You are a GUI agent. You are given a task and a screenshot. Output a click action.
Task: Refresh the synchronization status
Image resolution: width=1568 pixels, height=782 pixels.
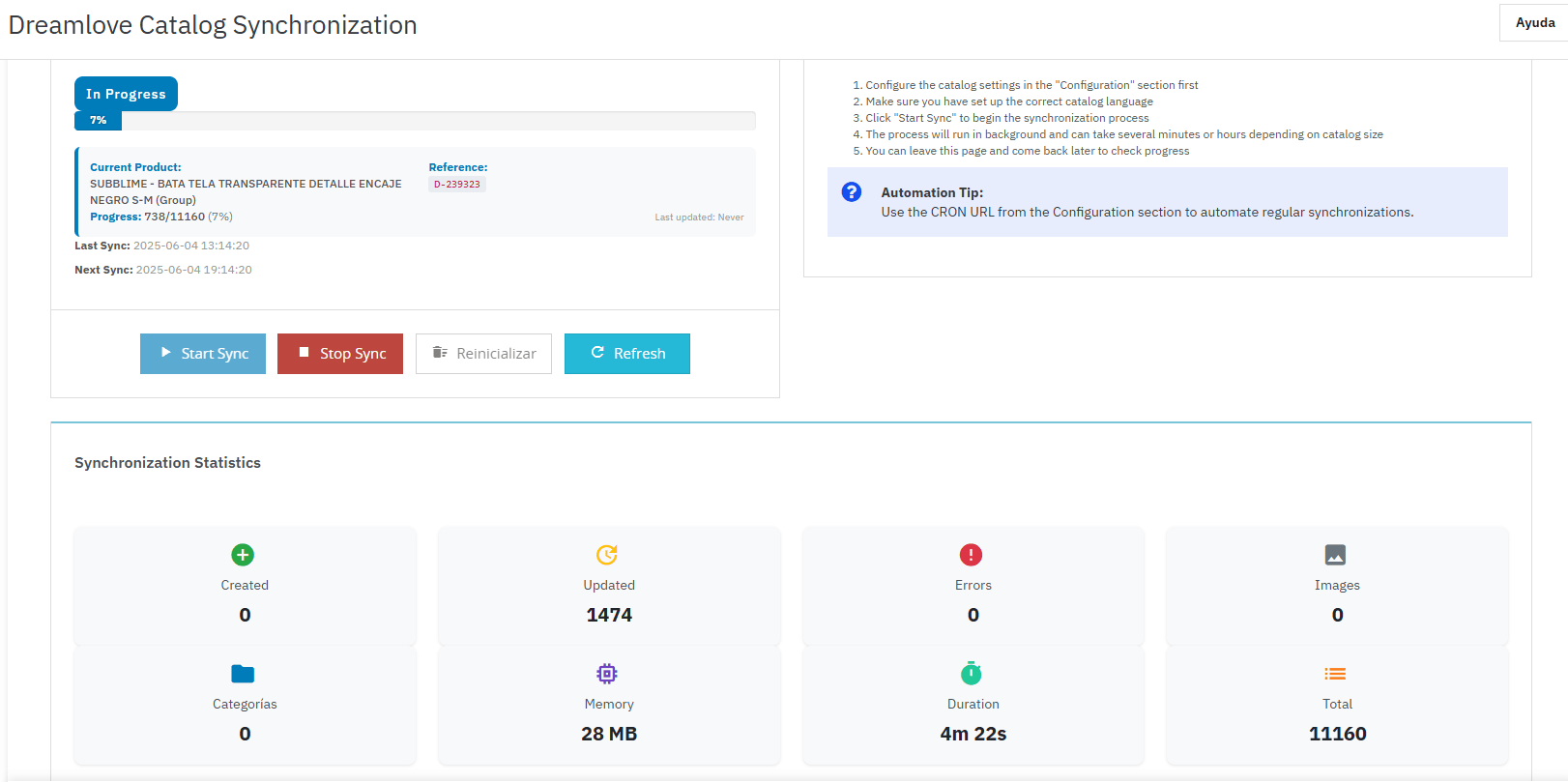pyautogui.click(x=627, y=354)
